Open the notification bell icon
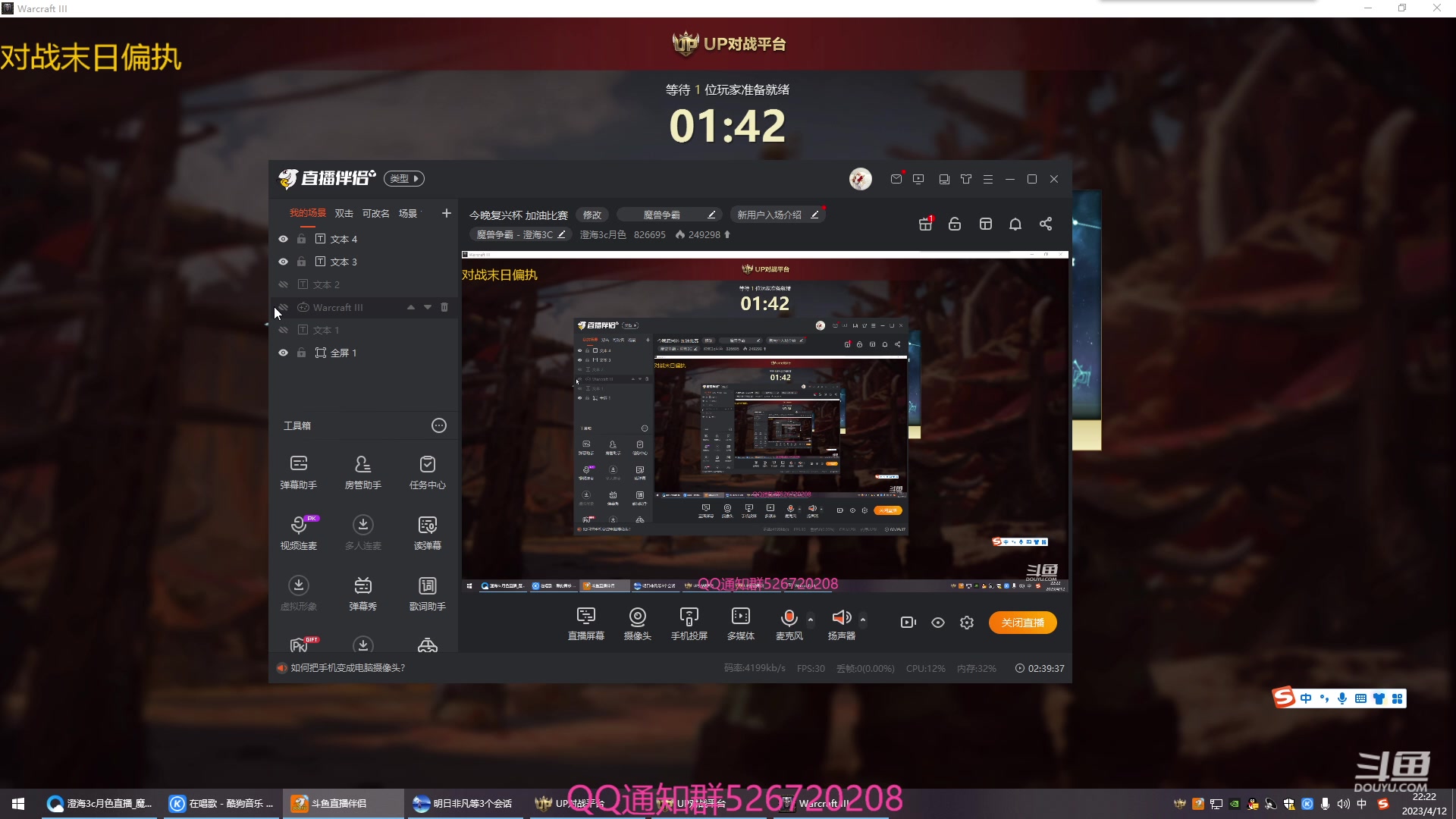Viewport: 1456px width, 819px height. coord(1015,224)
